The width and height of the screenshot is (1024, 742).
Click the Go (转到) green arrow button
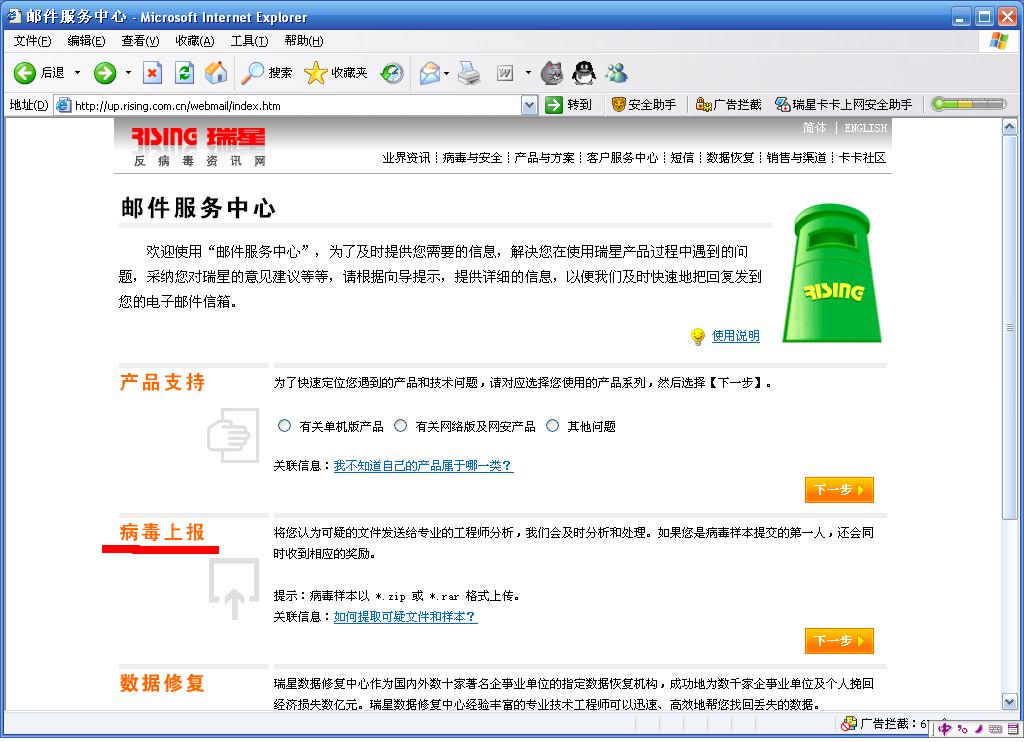coord(568,105)
